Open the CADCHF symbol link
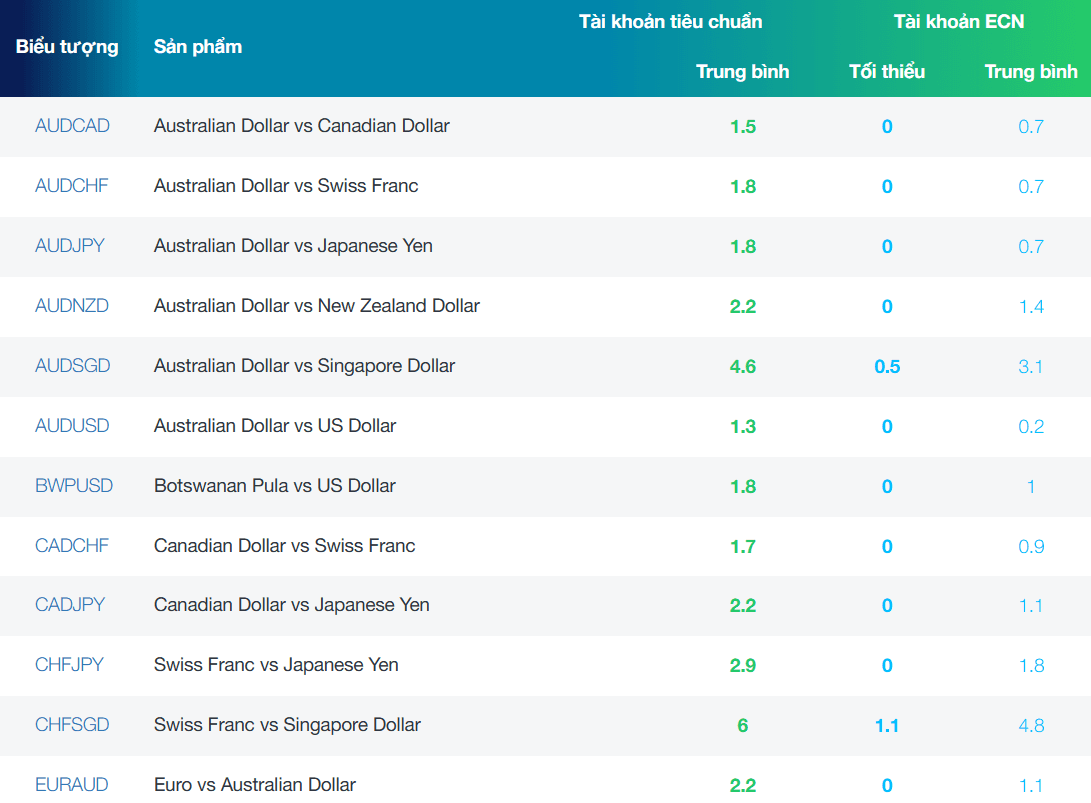Screen dimensions: 1091x803 click(72, 545)
